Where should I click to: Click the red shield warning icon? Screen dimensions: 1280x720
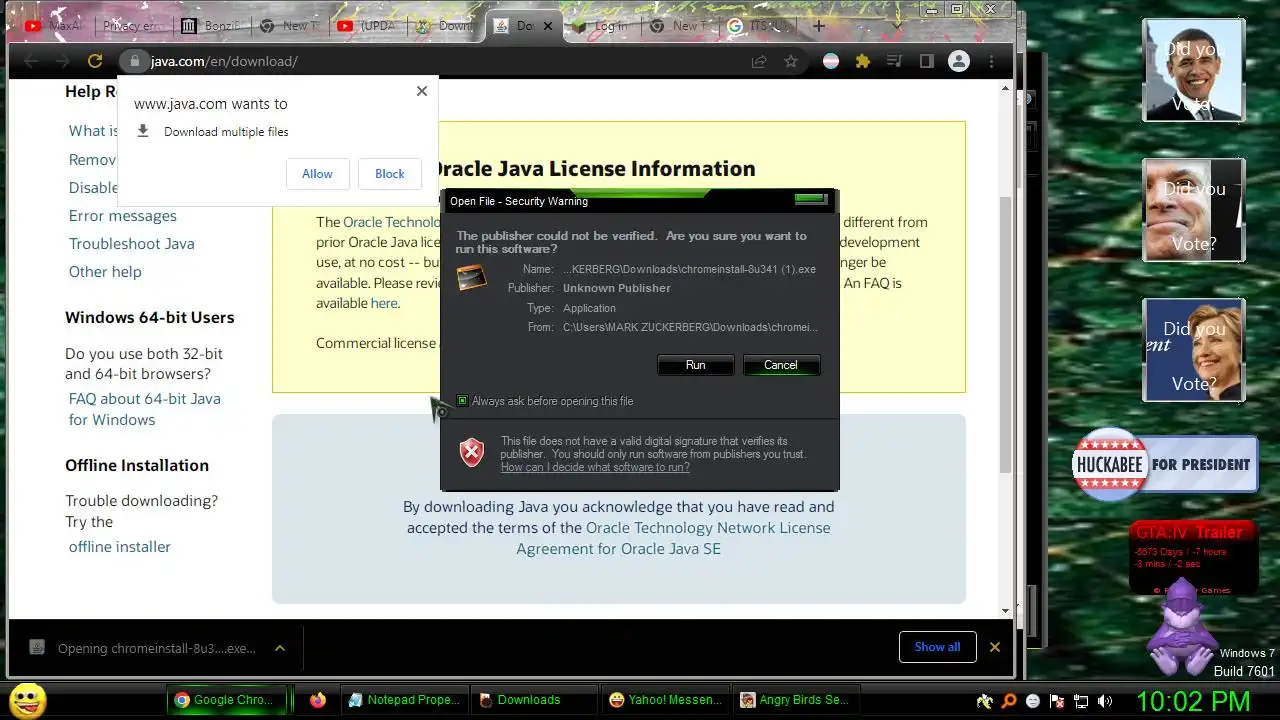click(x=472, y=453)
